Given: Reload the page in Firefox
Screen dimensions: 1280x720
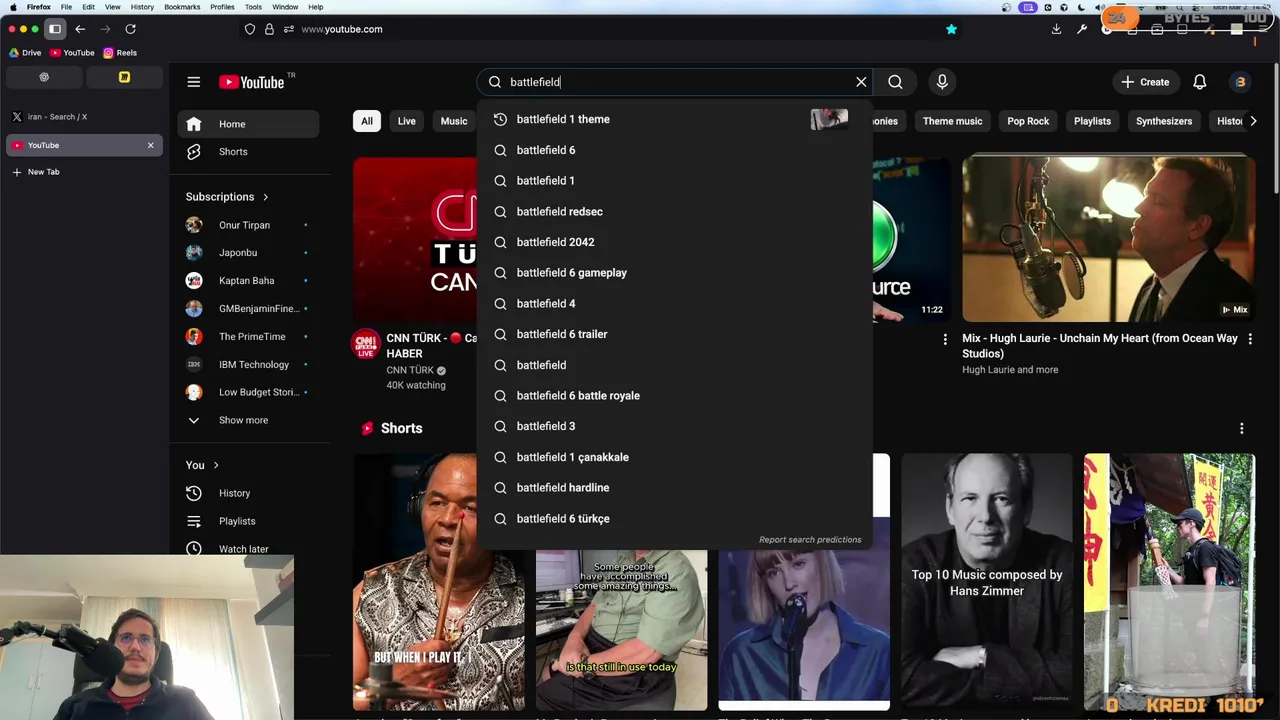Looking at the screenshot, I should pos(130,29).
